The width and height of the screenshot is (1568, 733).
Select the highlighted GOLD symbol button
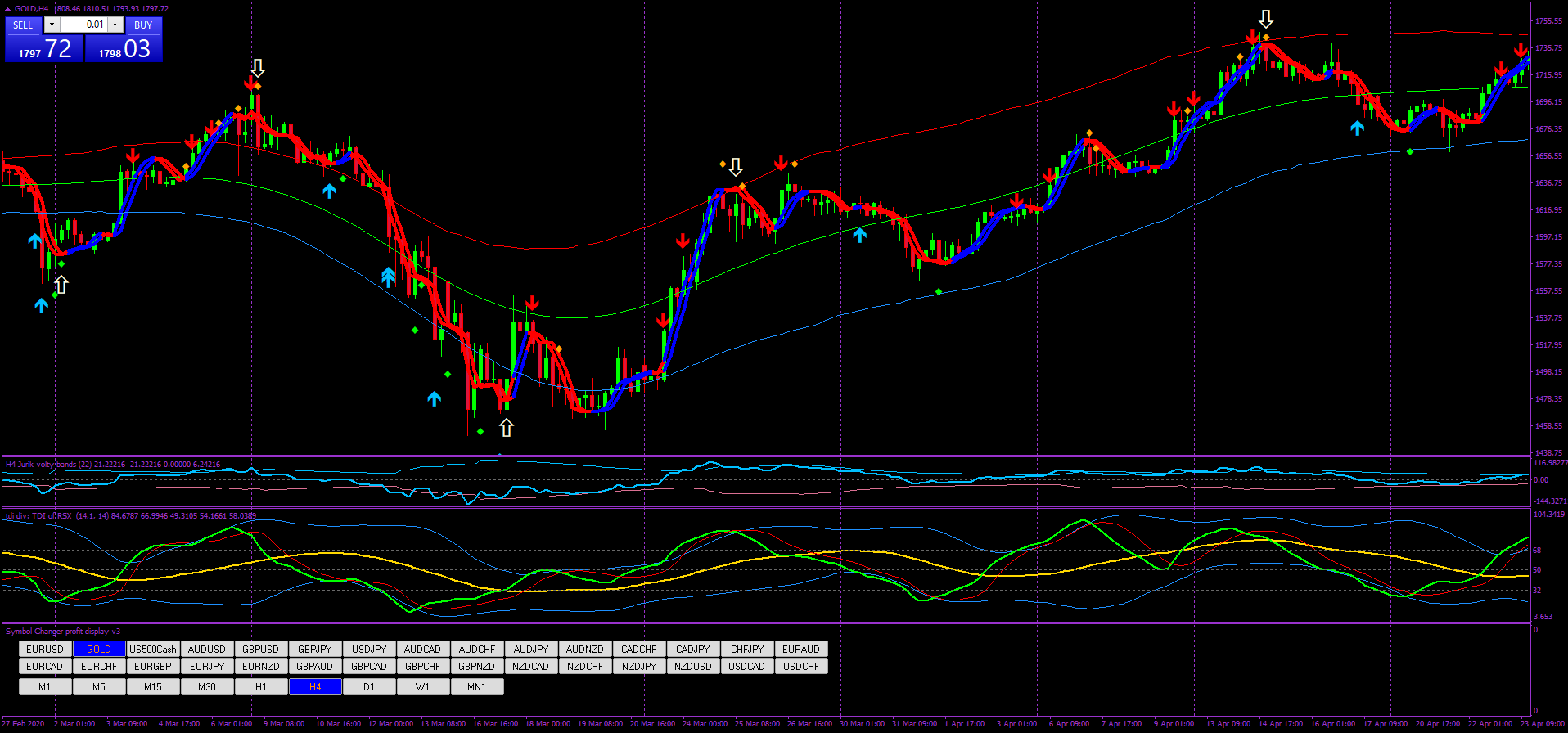pyautogui.click(x=99, y=650)
